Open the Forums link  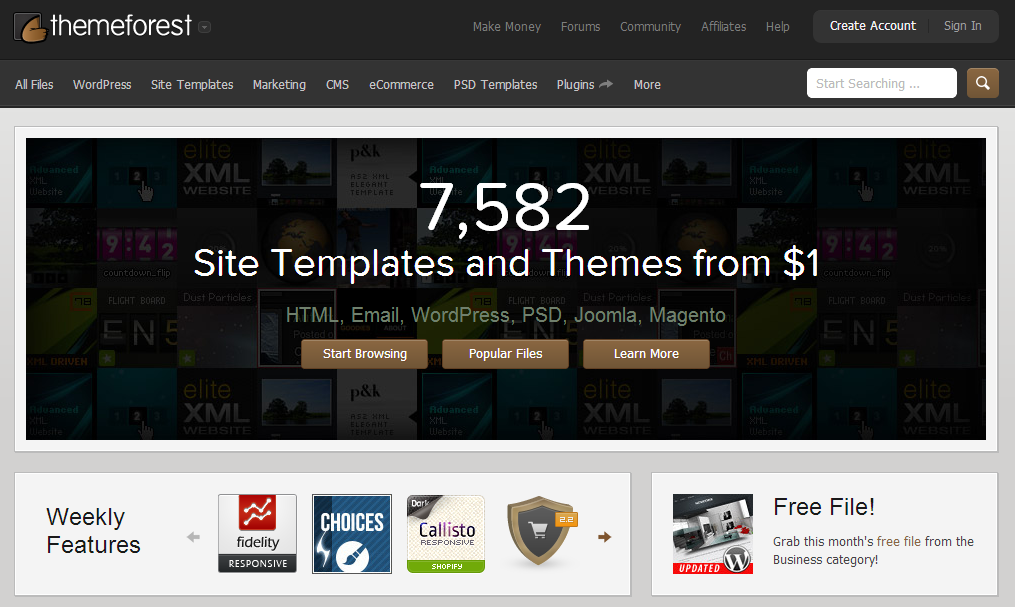[581, 27]
